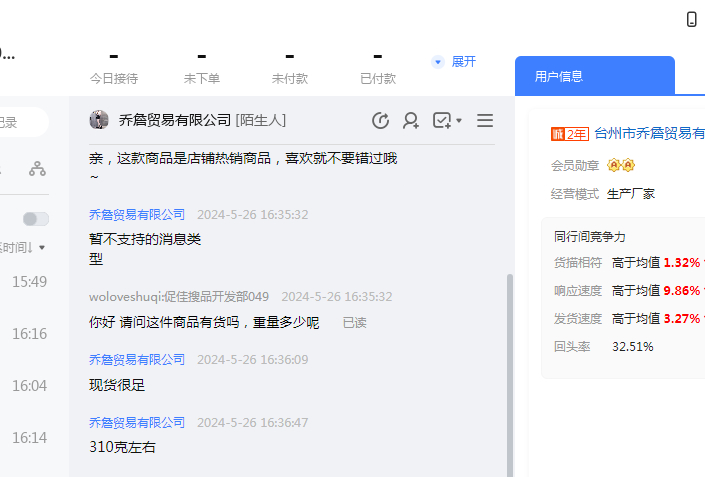Screen dimensions: 705x477
Task: Click the checkmark message task icon
Action: pyautogui.click(x=441, y=121)
